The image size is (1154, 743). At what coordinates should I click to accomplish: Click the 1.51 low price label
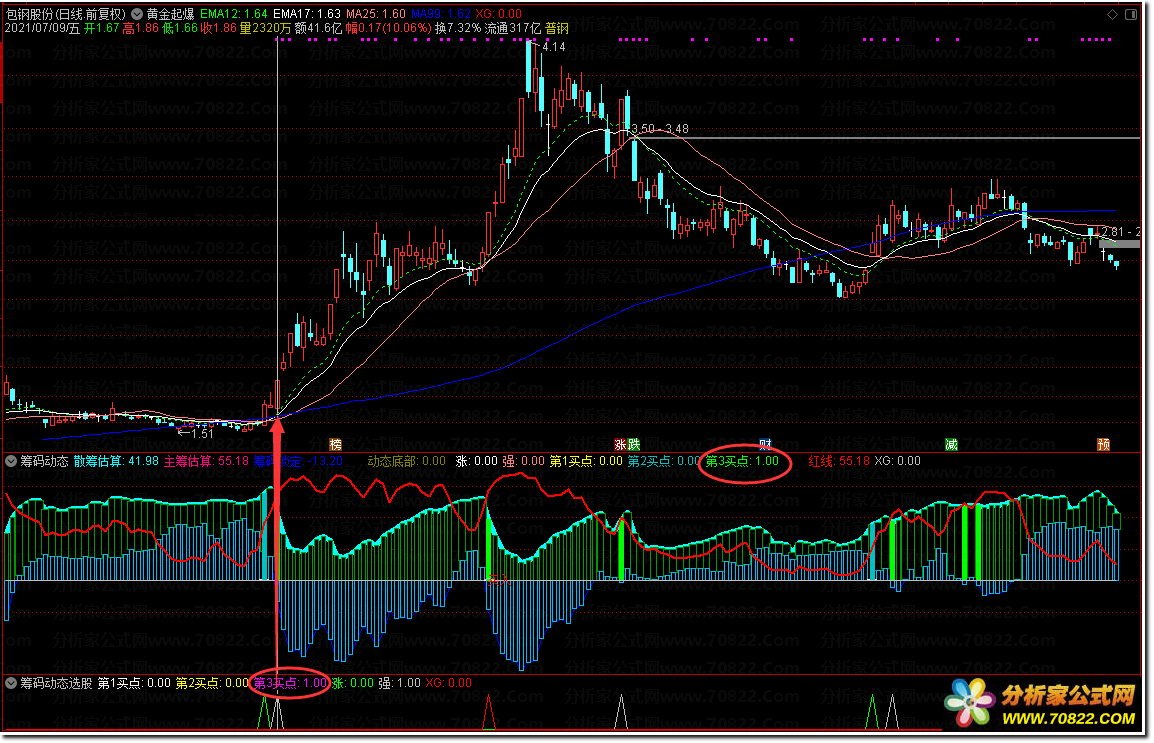202,434
